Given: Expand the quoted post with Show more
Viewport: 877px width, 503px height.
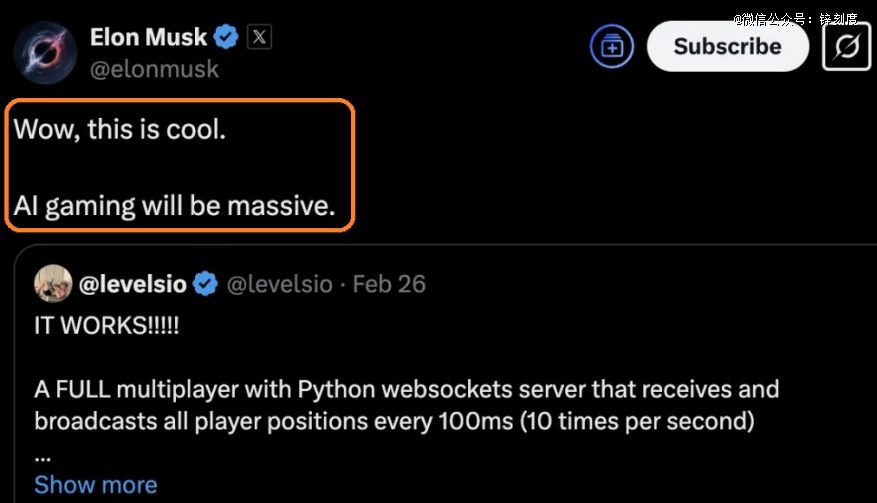Looking at the screenshot, I should tap(95, 485).
